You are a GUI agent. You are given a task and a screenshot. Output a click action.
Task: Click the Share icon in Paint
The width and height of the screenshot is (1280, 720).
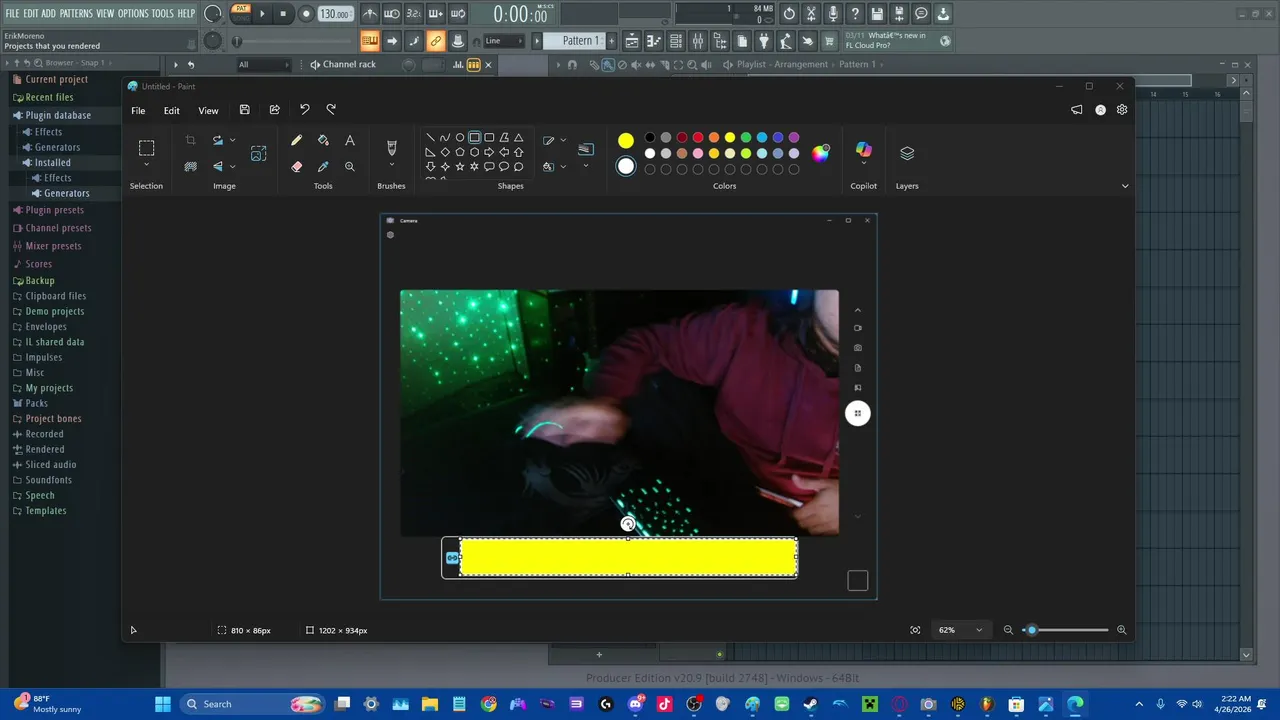click(x=274, y=110)
